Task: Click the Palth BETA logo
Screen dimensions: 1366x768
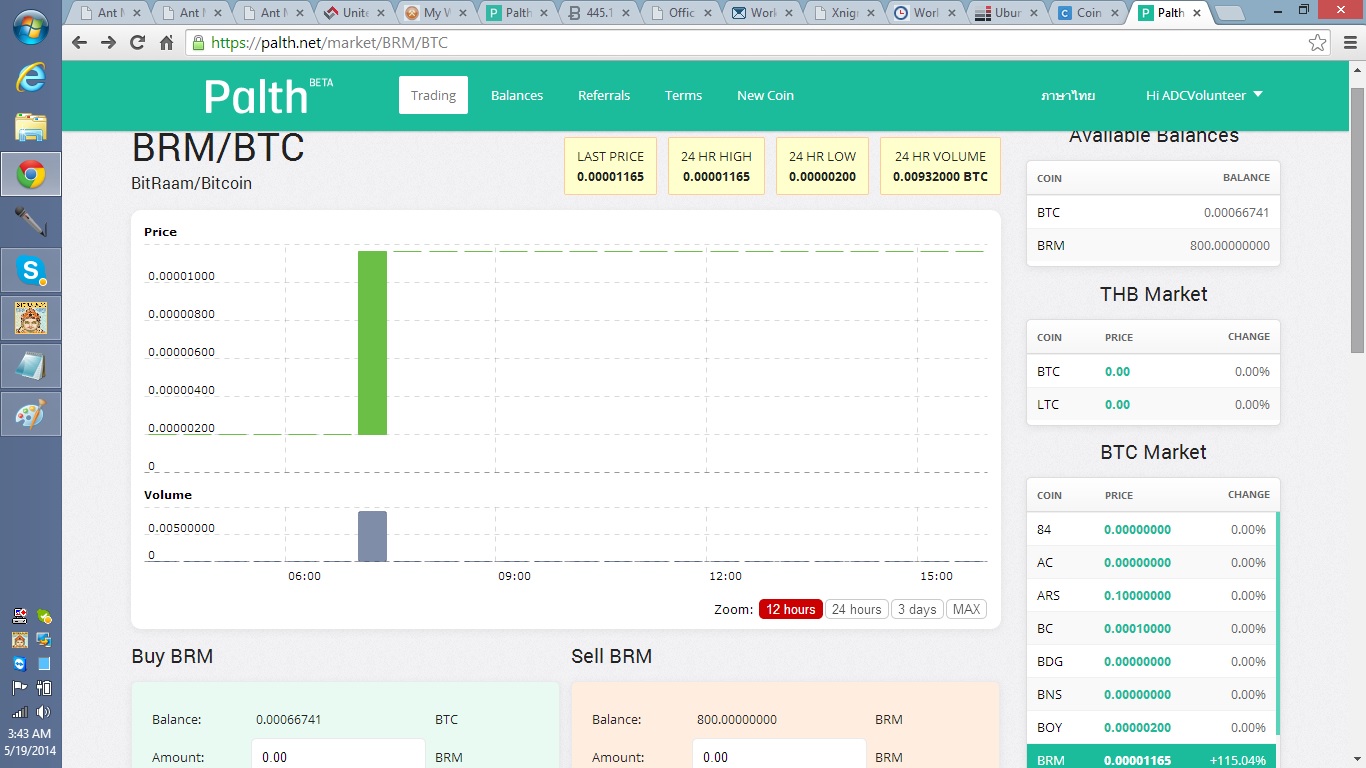Action: (268, 96)
